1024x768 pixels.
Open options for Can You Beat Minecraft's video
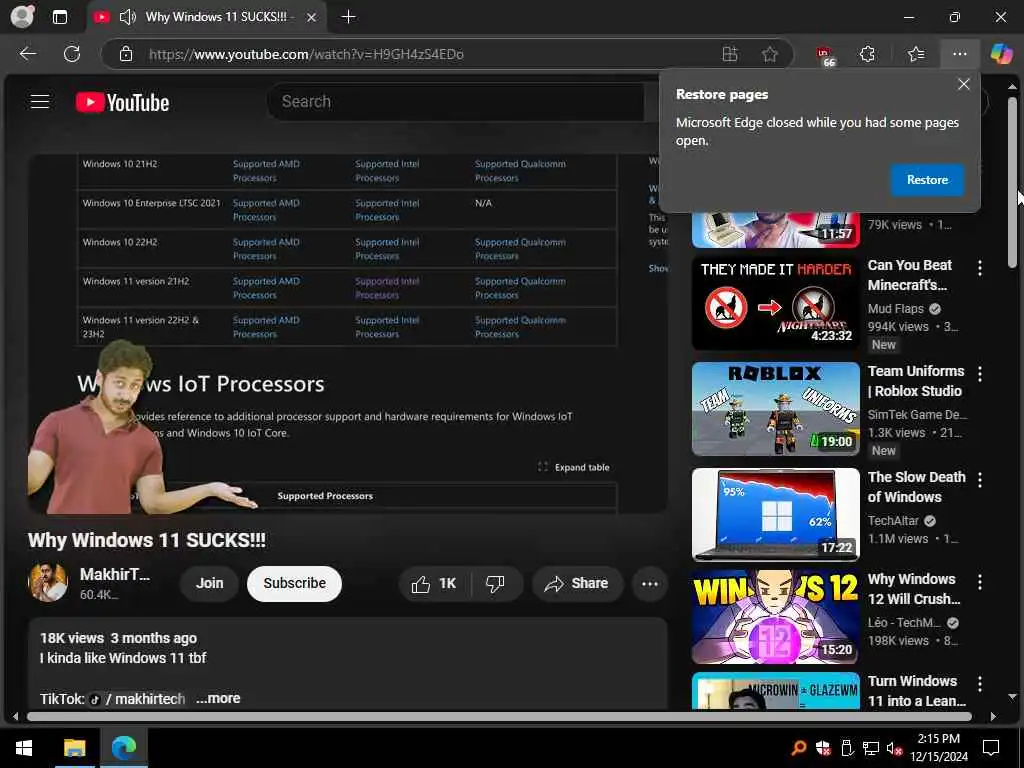coord(980,268)
